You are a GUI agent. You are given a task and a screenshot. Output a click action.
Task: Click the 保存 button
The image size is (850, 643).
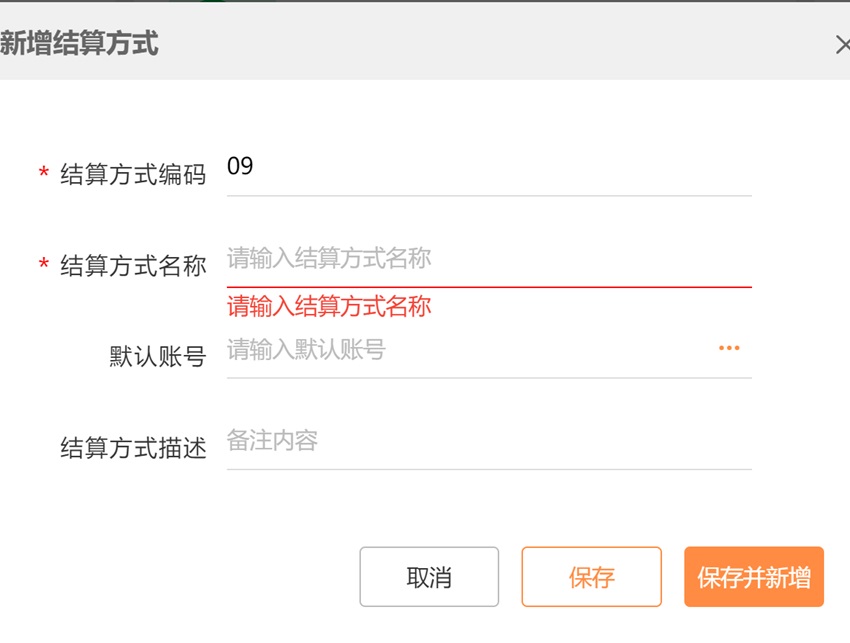pyautogui.click(x=591, y=577)
